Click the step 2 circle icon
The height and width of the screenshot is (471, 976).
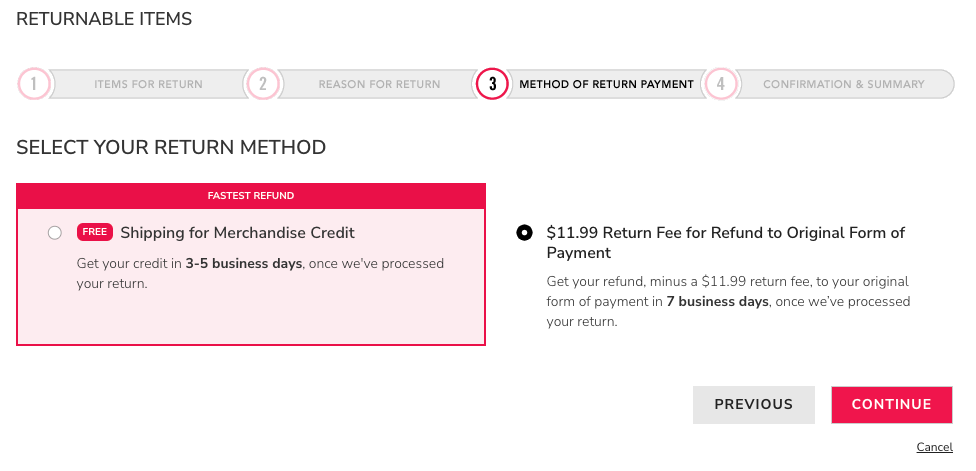point(262,84)
